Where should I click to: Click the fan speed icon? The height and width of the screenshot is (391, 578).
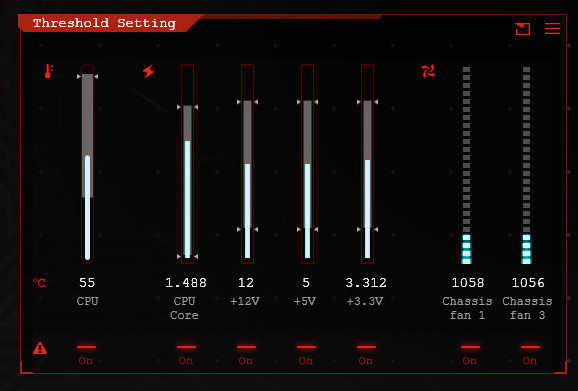click(x=428, y=71)
